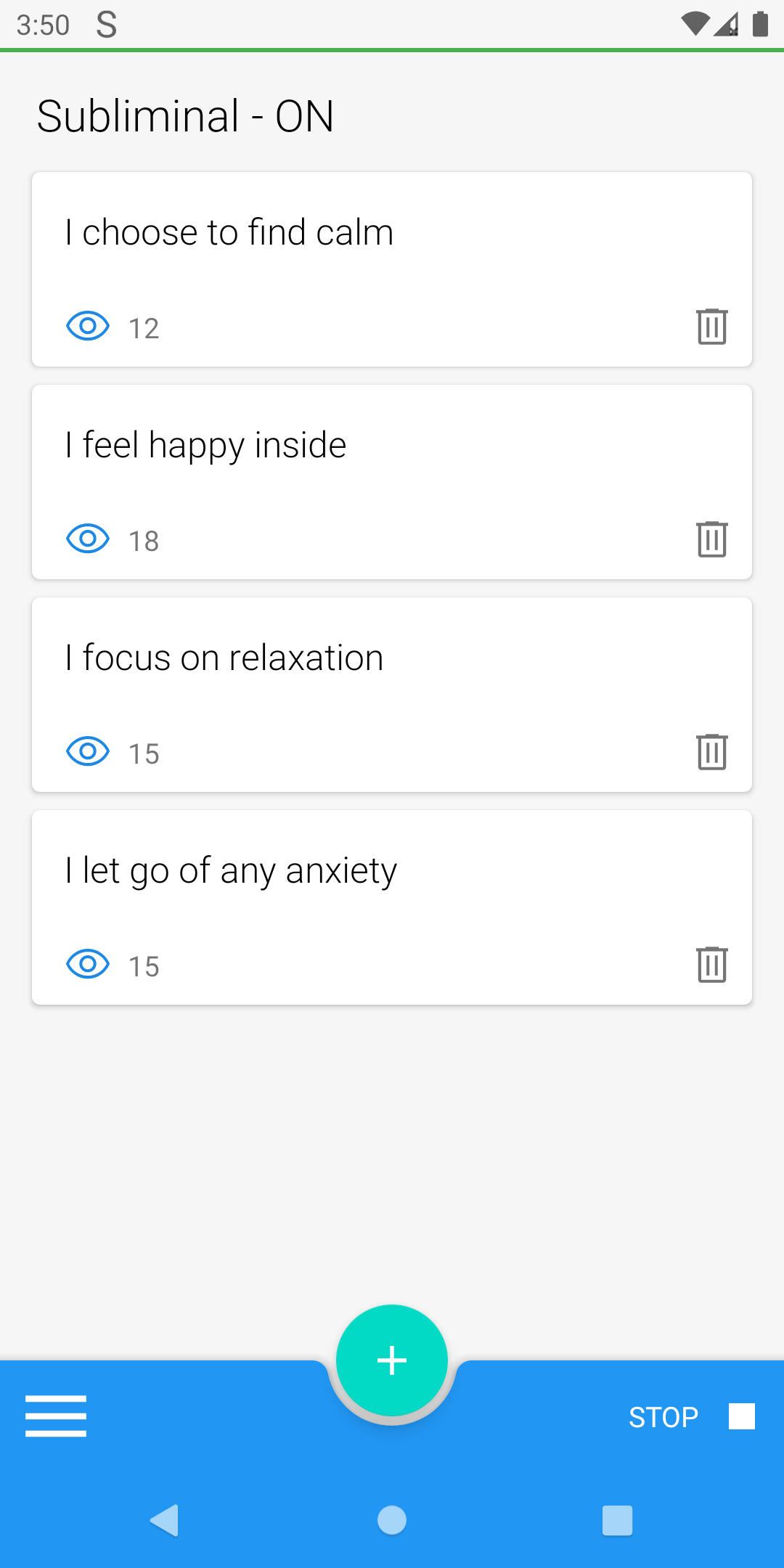Select the 'I feel happy inside' message text
The height and width of the screenshot is (1568, 784).
[x=206, y=446]
